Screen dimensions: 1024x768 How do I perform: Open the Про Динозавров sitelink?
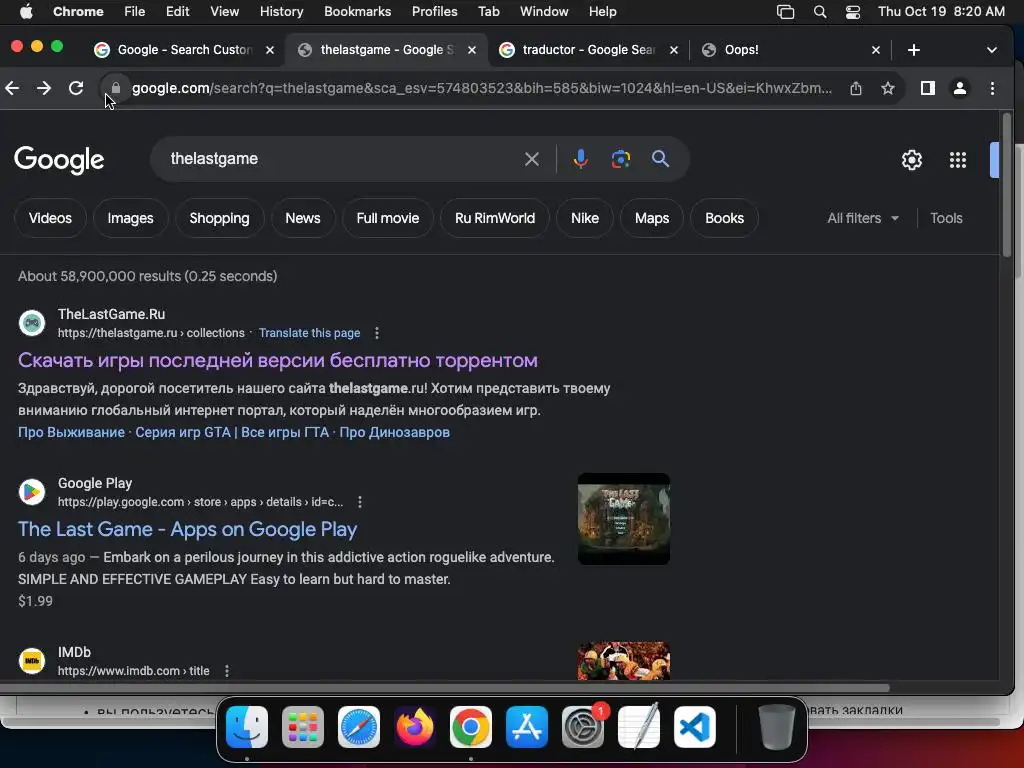(x=394, y=432)
